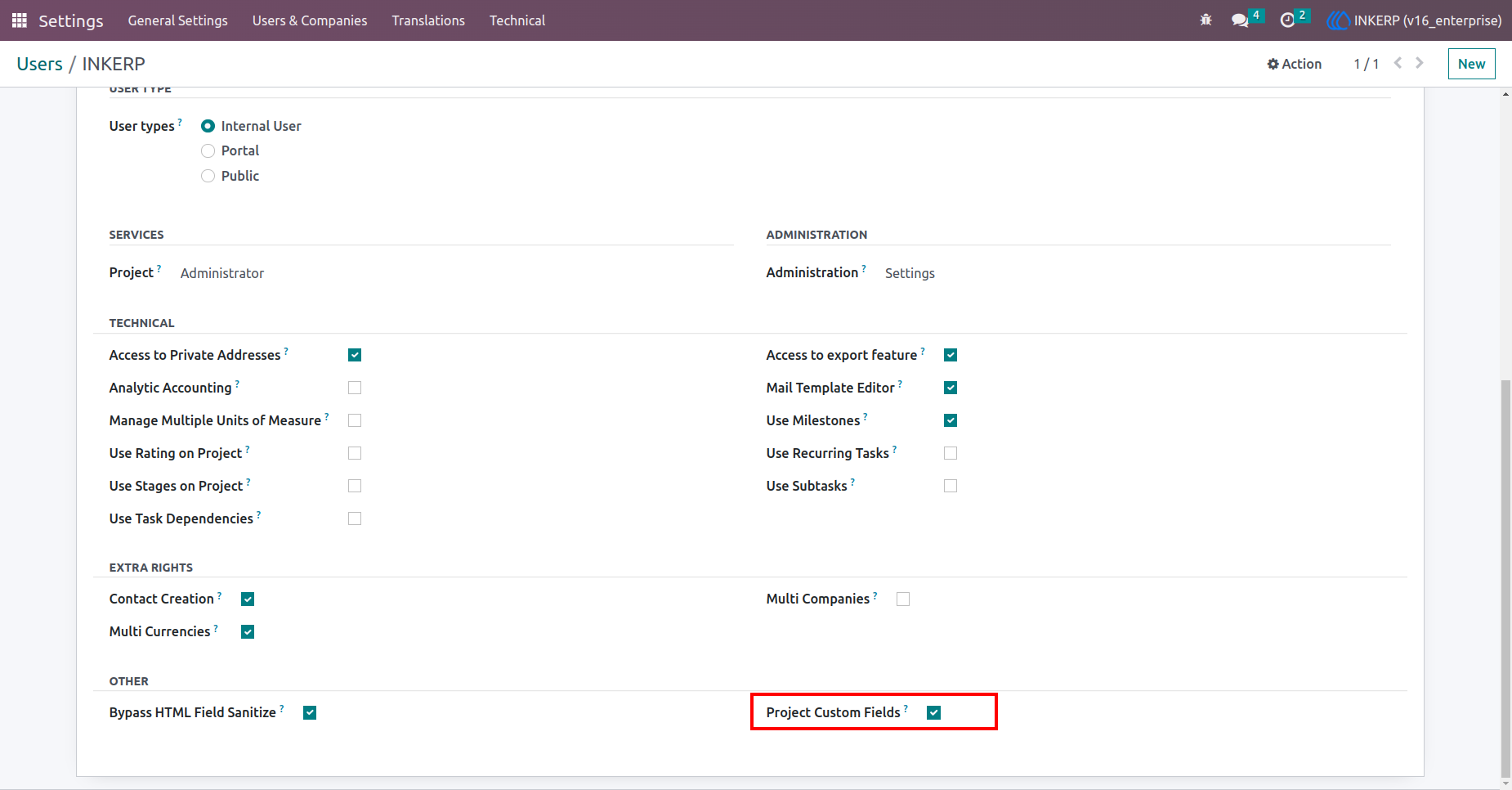Enable Use Rating on Project checkbox

(355, 453)
